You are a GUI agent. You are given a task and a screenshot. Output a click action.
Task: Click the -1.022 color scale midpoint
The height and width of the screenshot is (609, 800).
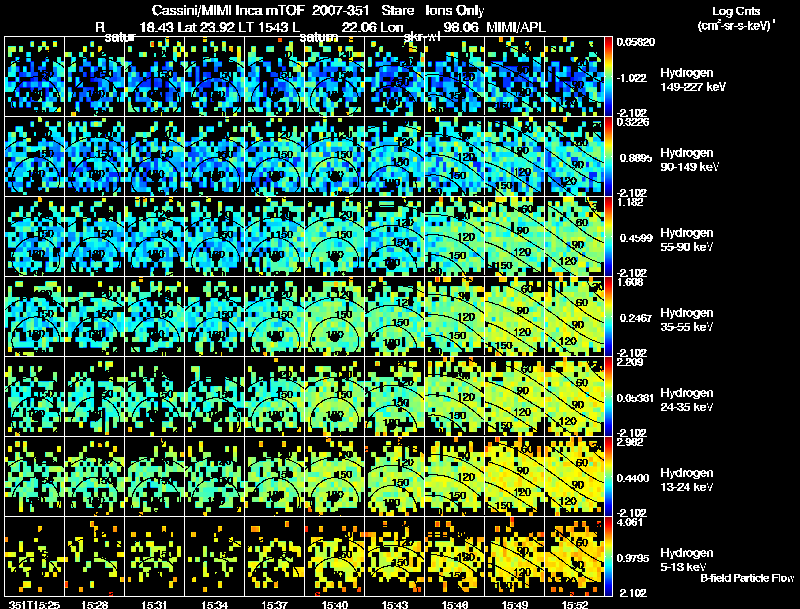click(x=632, y=78)
